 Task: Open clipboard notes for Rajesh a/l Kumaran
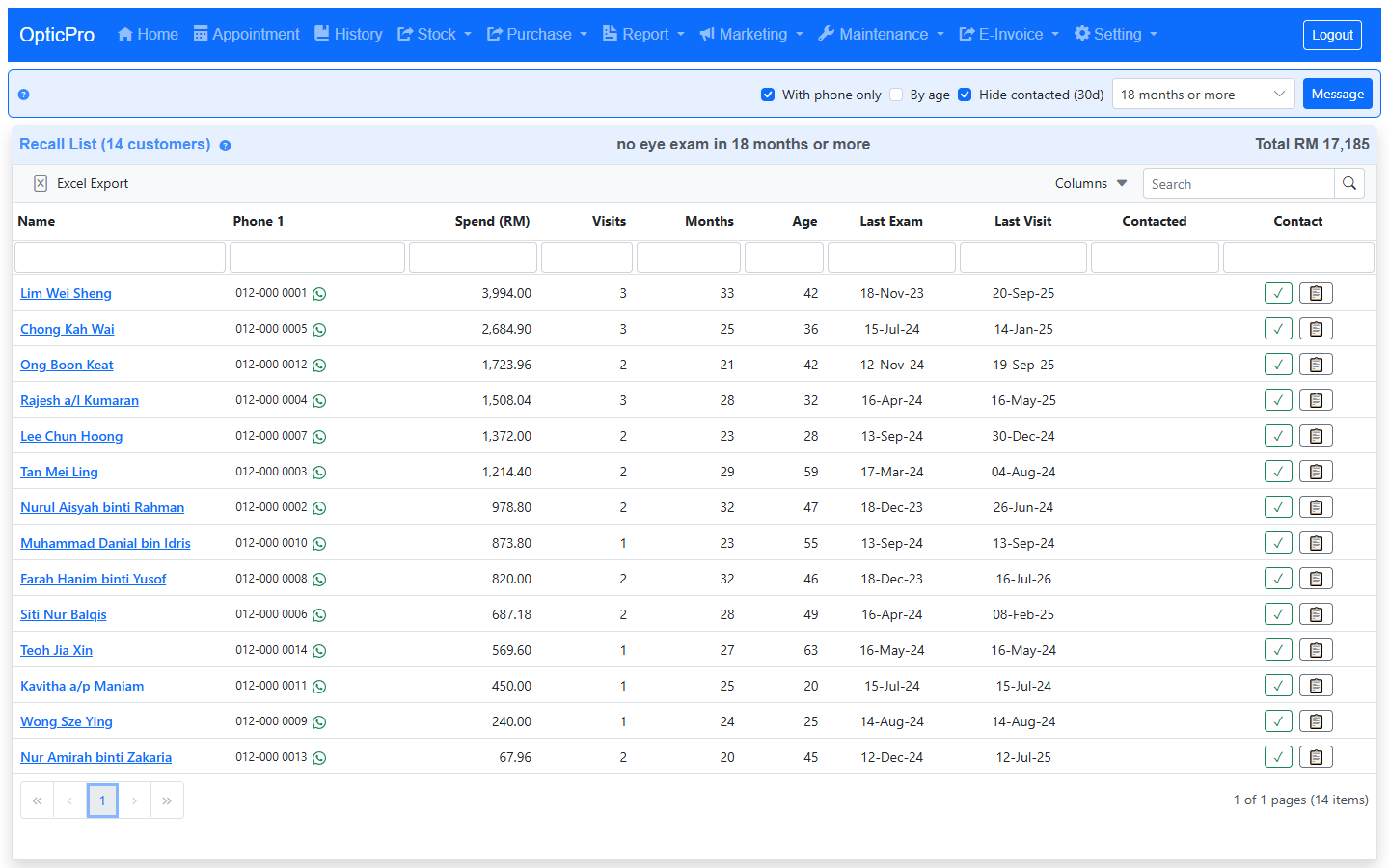click(1316, 400)
